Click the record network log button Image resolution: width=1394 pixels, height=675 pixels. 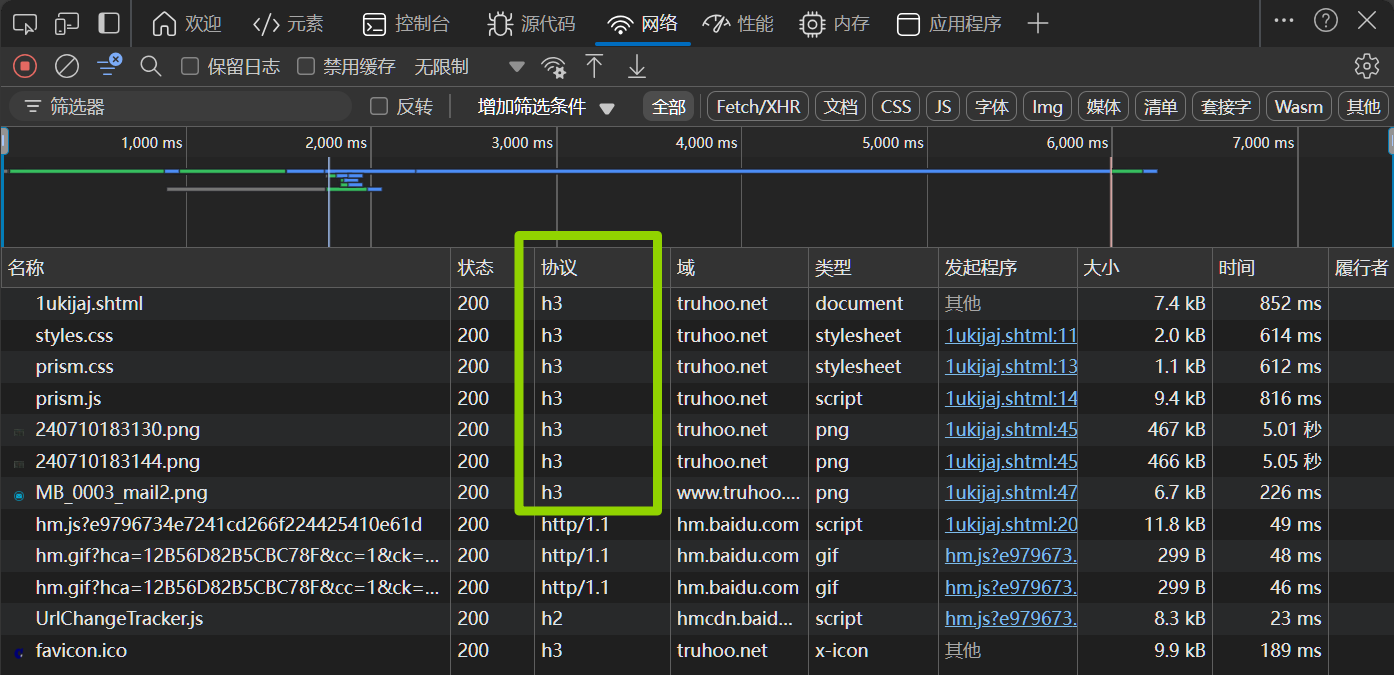point(25,67)
